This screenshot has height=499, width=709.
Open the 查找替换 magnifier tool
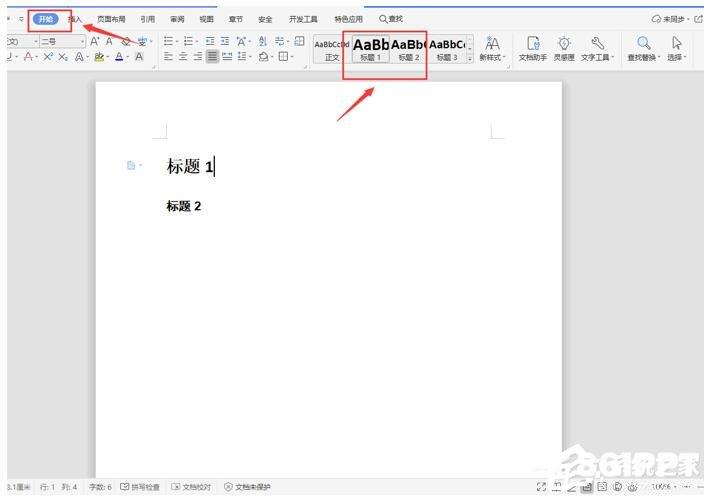[643, 49]
